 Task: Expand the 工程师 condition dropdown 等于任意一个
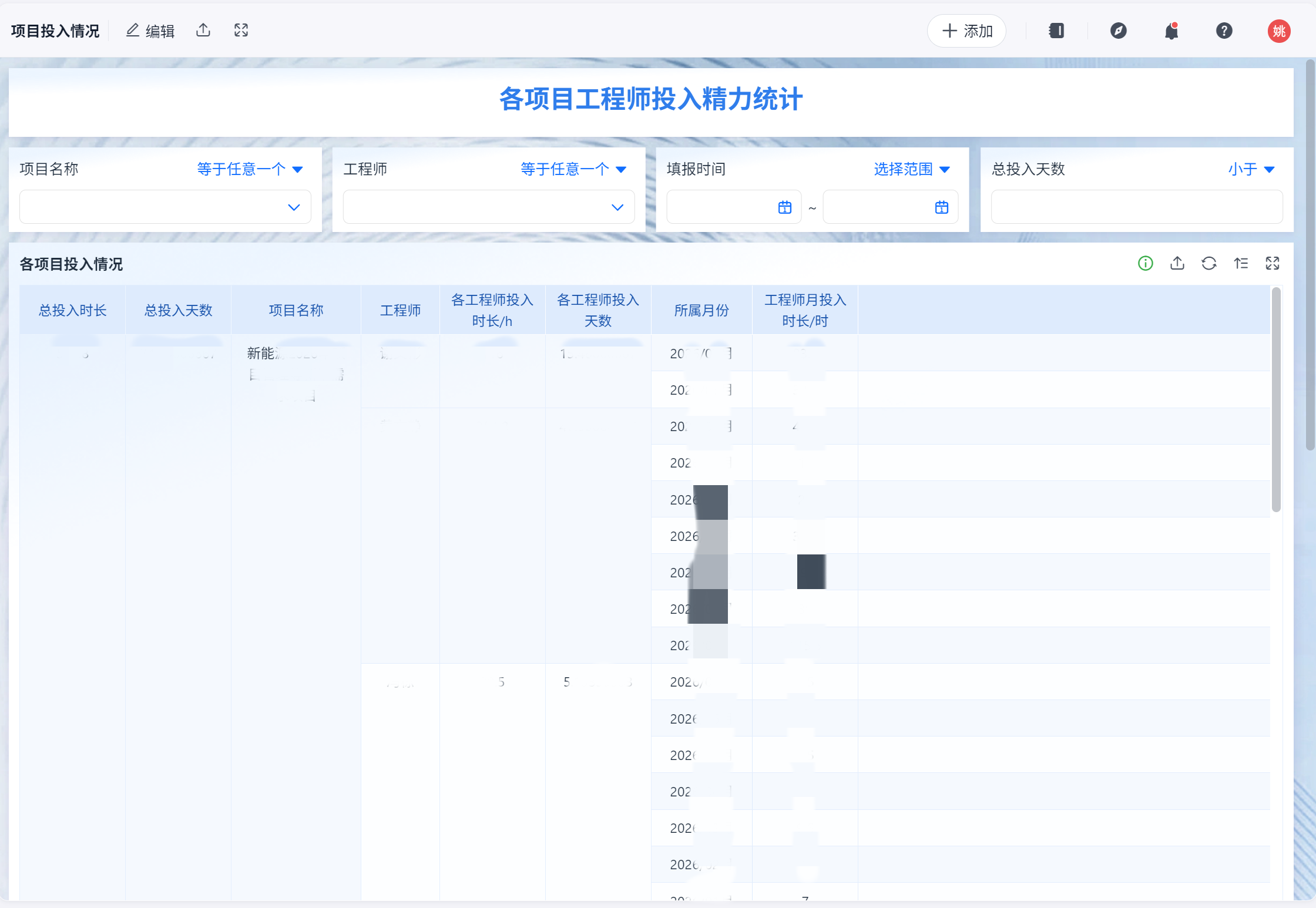click(574, 169)
